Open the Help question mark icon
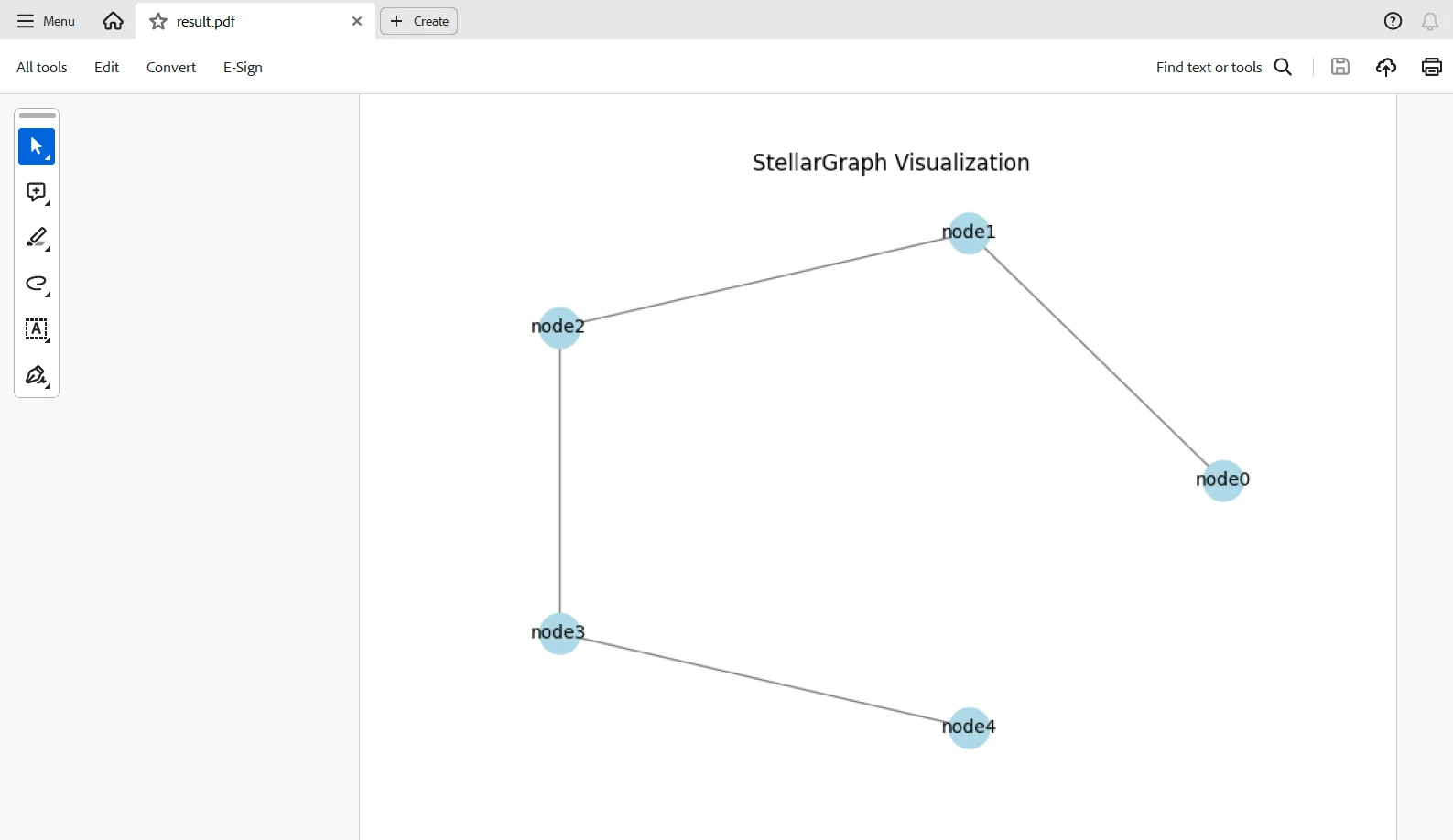 pos(1393,21)
